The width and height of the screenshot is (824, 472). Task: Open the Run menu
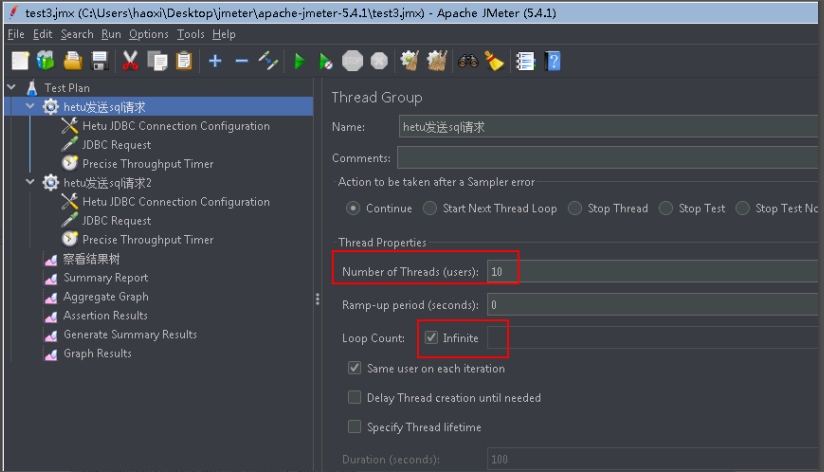111,34
